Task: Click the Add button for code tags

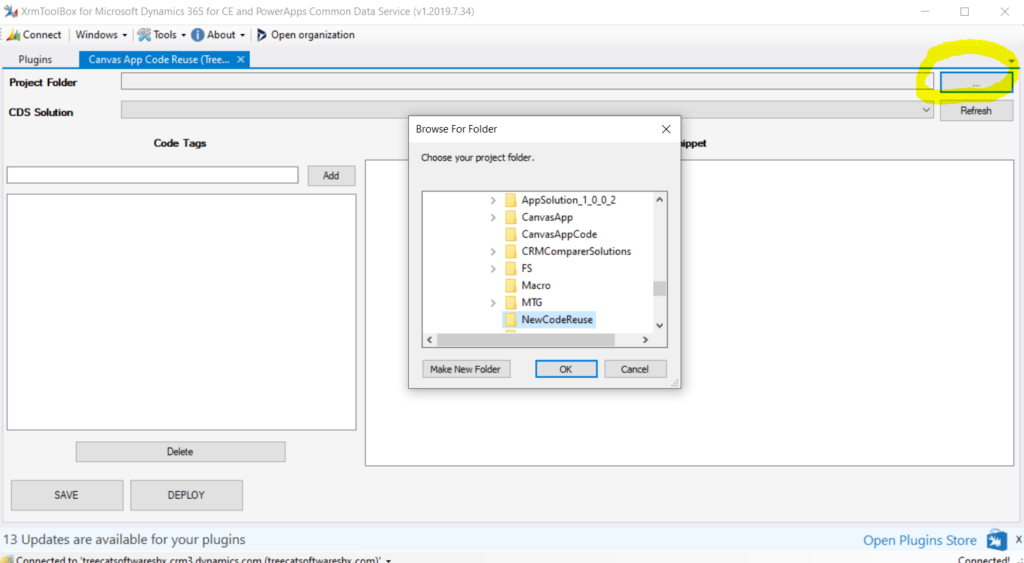Action: click(x=331, y=176)
